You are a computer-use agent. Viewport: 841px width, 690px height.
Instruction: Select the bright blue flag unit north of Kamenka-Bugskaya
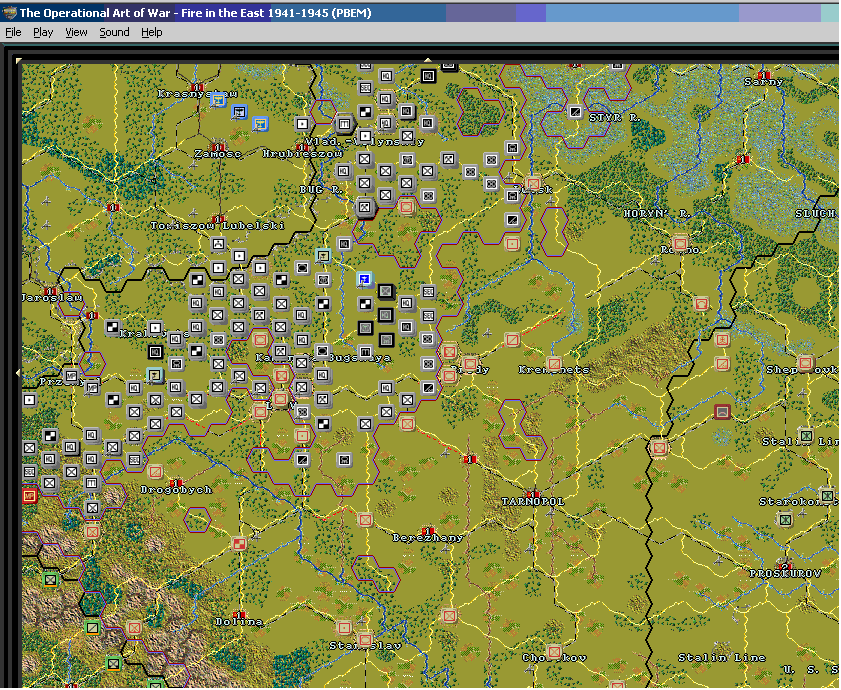365,279
